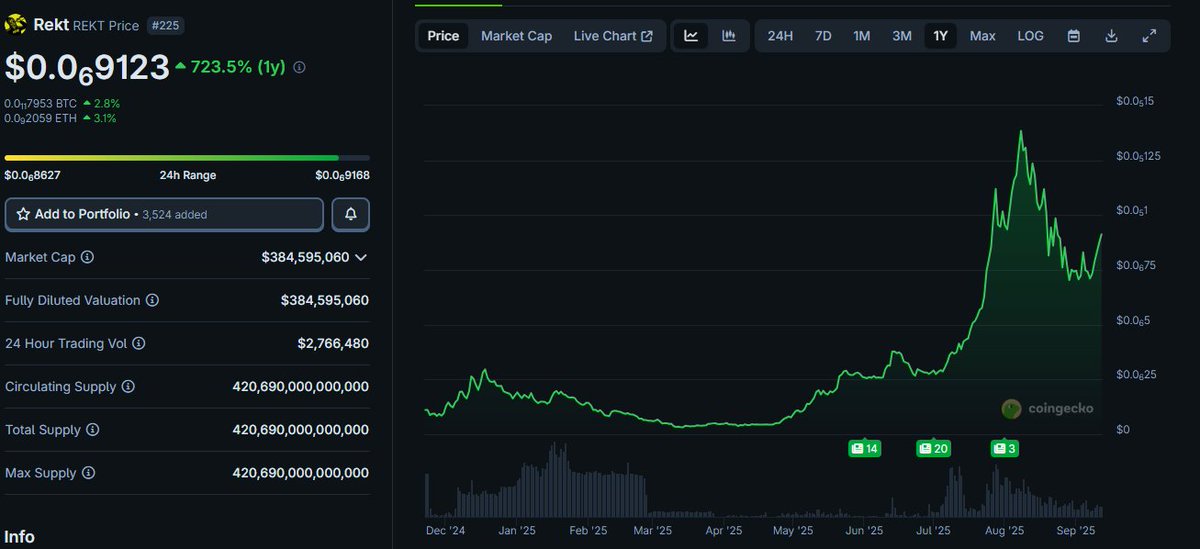The height and width of the screenshot is (549, 1200).
Task: Click the 24h high value $0.0₆9168
Action: [342, 175]
